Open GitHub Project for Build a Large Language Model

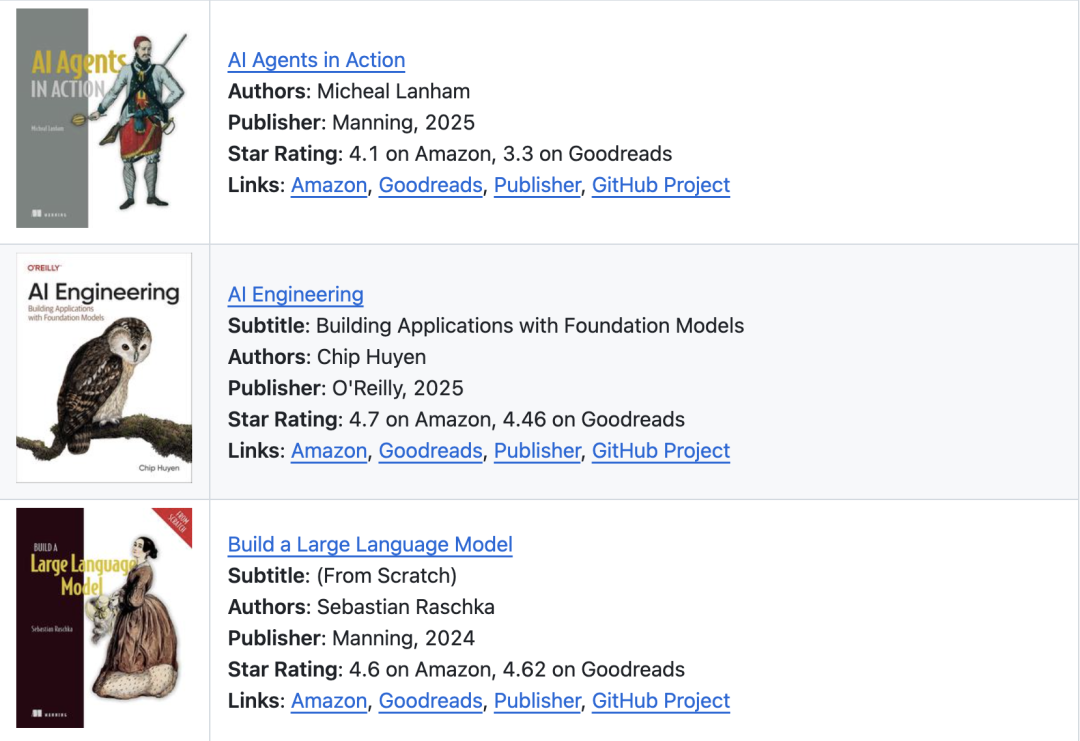(660, 701)
